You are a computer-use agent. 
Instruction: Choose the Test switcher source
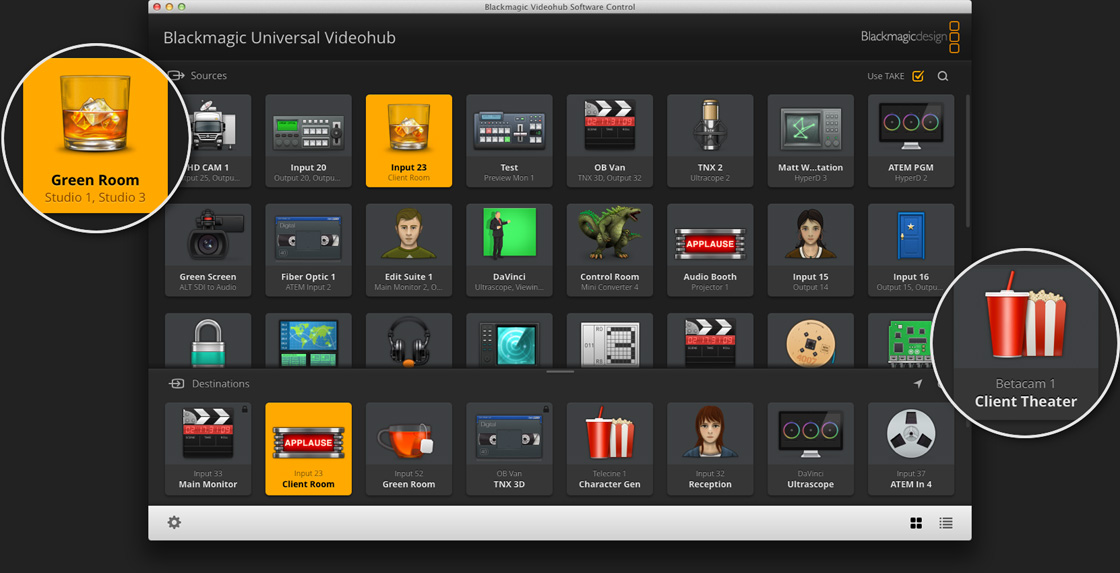point(509,141)
